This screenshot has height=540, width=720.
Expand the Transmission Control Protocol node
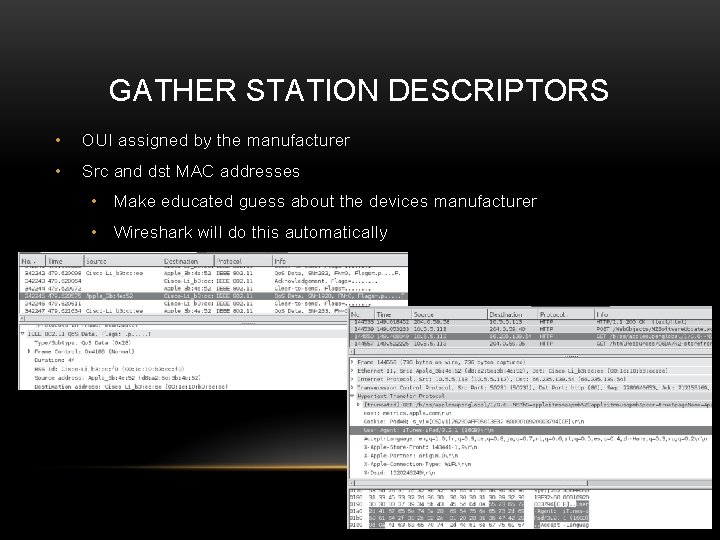(353, 388)
